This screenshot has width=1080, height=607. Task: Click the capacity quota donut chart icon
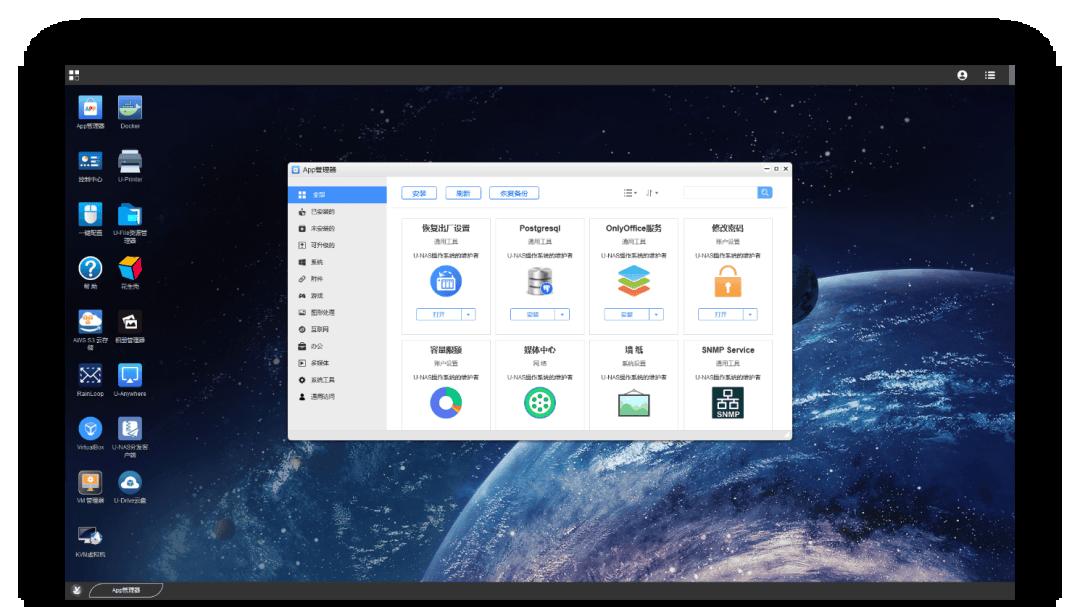tap(446, 403)
